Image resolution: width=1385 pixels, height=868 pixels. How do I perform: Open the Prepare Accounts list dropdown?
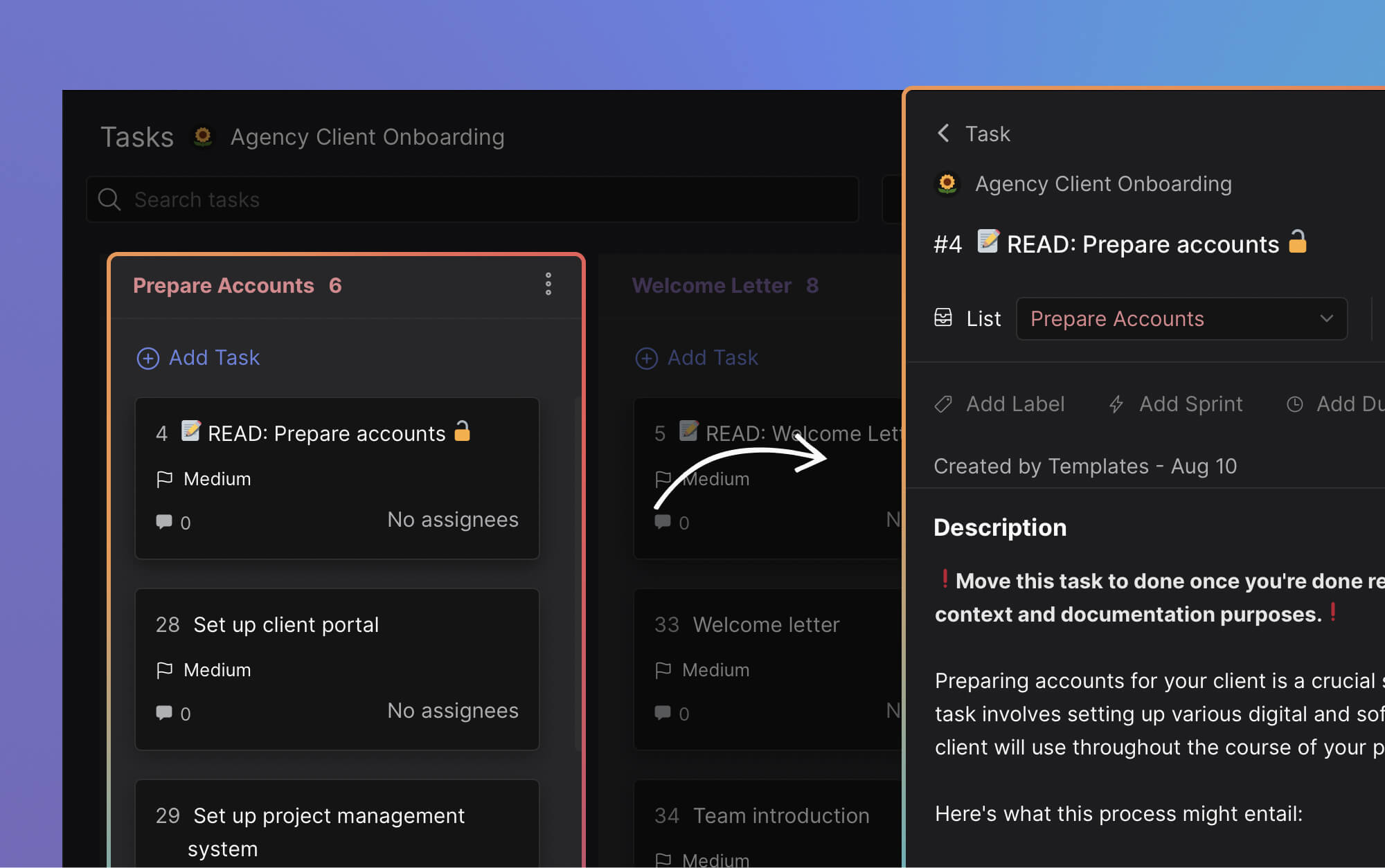1181,318
